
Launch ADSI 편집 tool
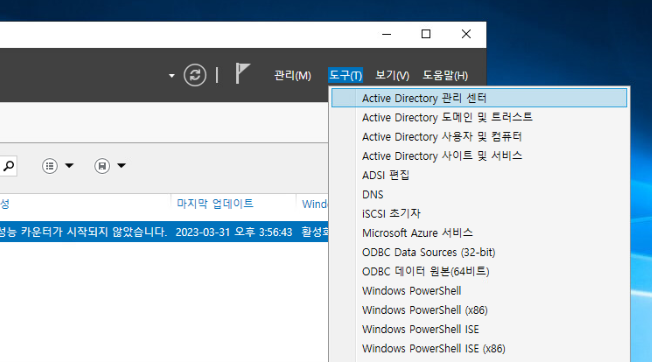pos(479,175)
